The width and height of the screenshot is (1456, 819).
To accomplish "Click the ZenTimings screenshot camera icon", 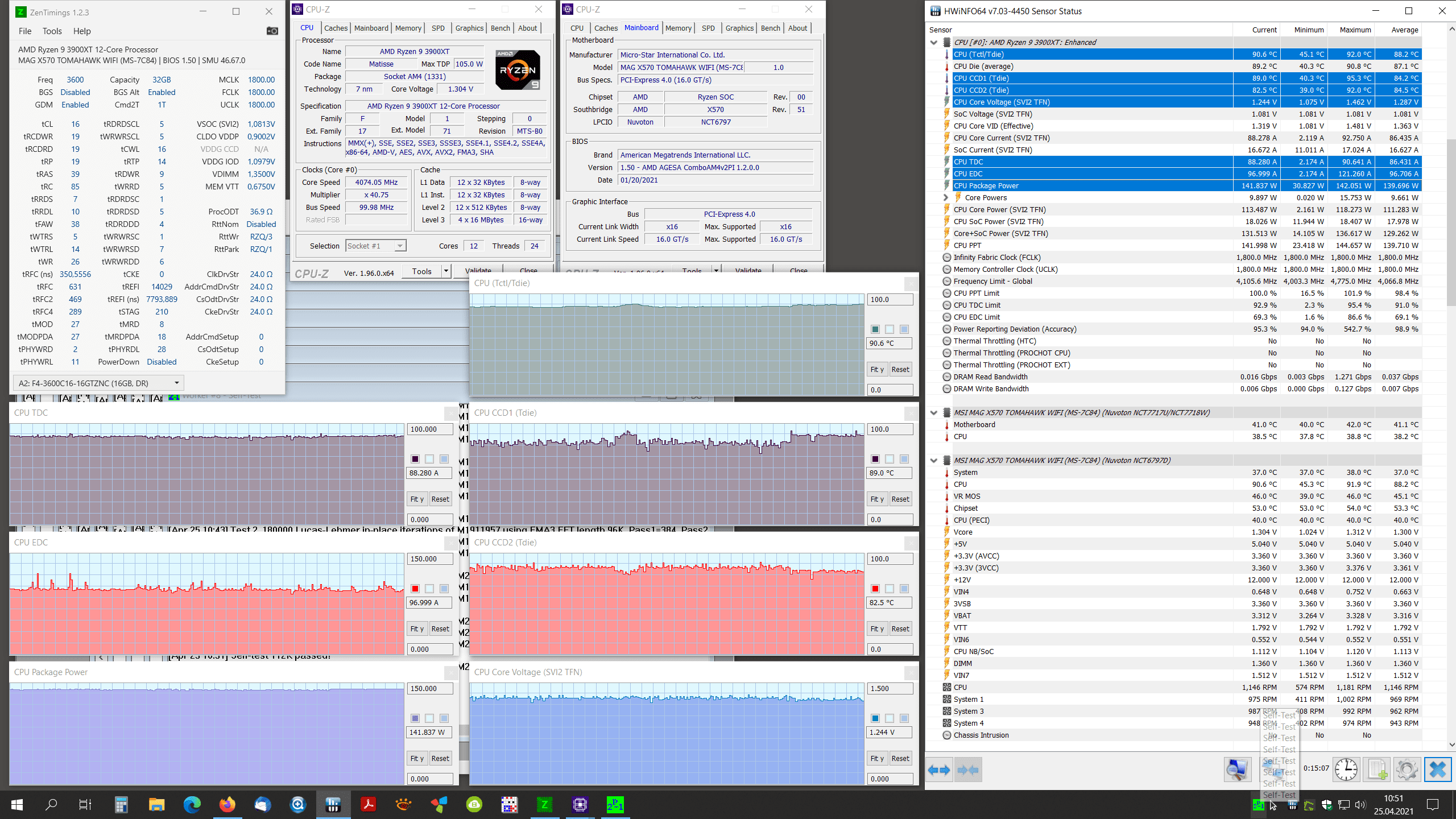I will pos(272,31).
